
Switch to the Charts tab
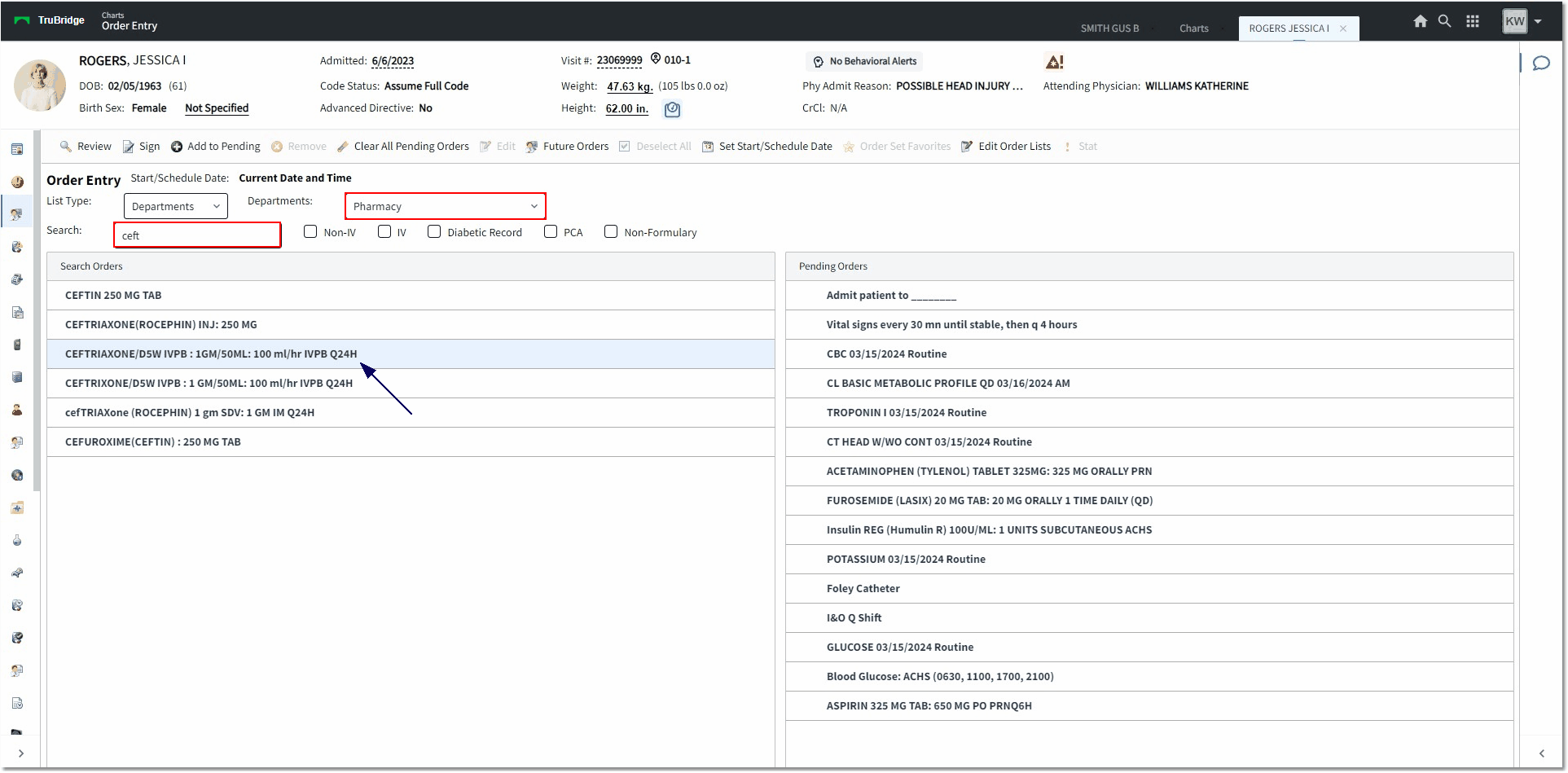point(1193,29)
